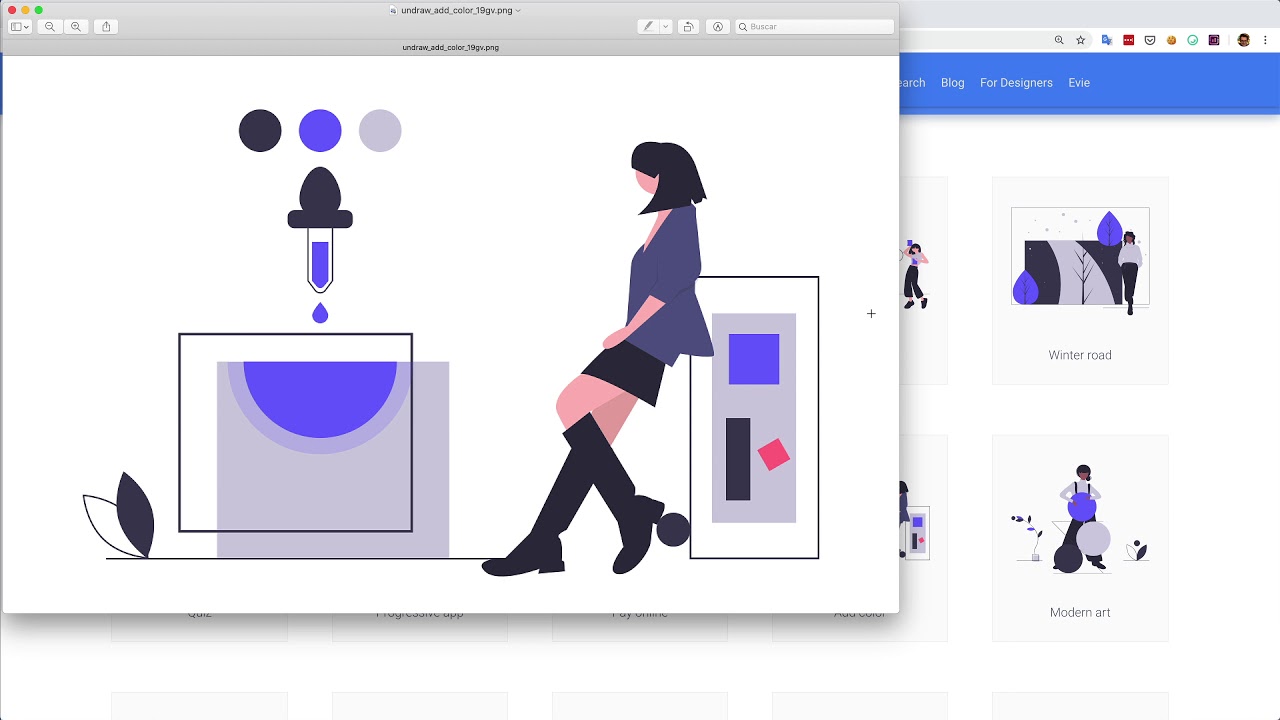Select the Markup sketch pen tool
1280x720 pixels.
[x=650, y=27]
